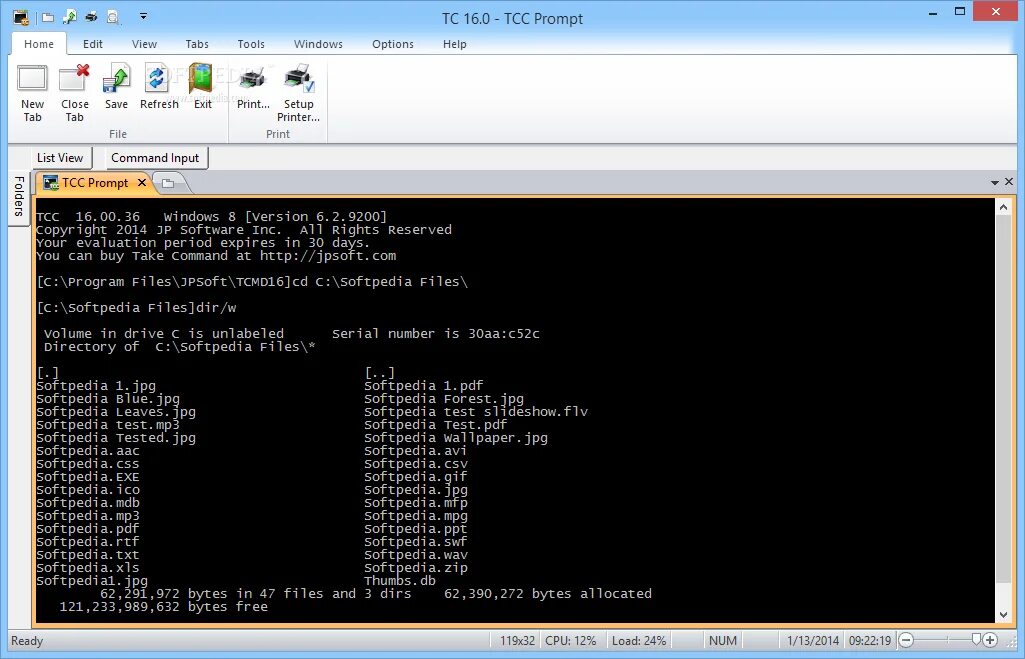The height and width of the screenshot is (659, 1025).
Task: Expand the Folders side panel
Action: 19,197
